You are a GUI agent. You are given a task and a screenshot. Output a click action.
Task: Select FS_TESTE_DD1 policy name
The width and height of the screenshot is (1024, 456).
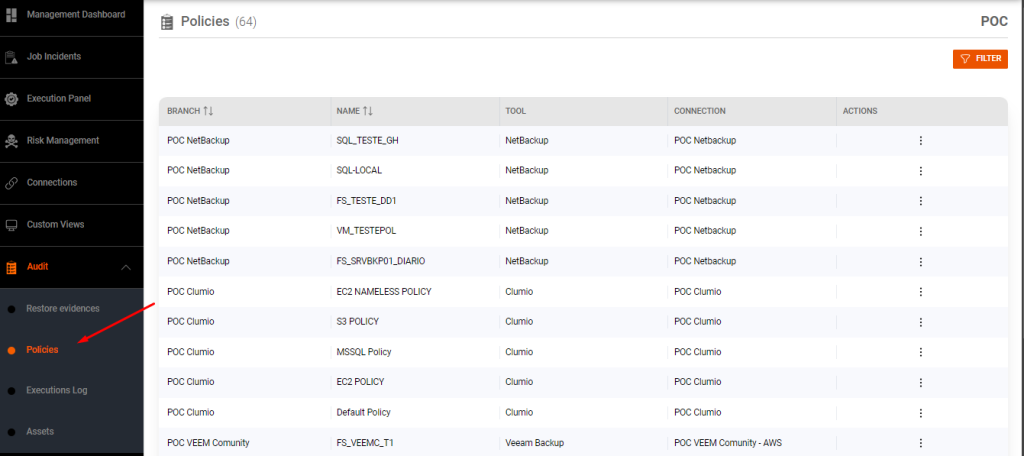tap(366, 201)
